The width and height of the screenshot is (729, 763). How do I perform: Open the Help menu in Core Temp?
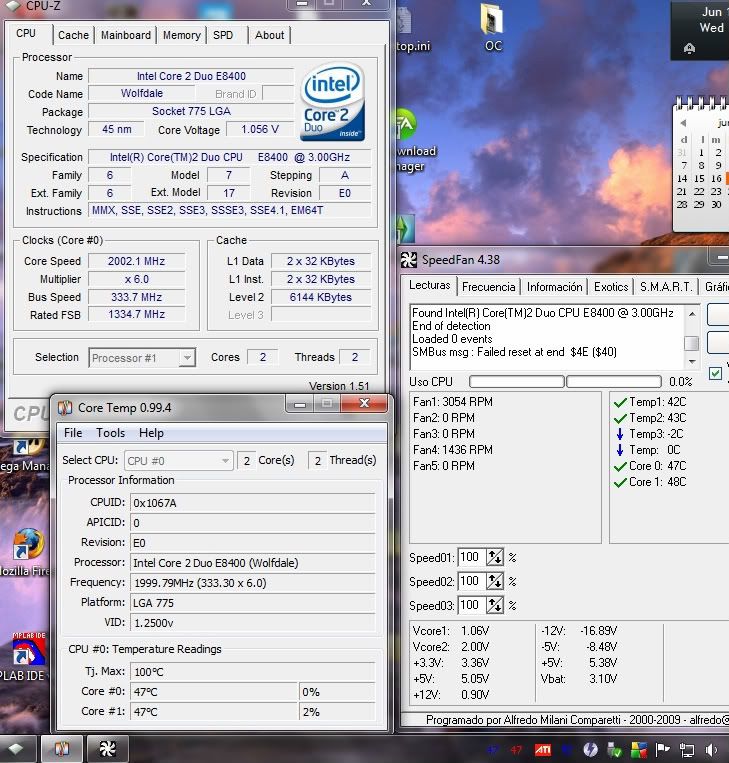click(x=151, y=433)
